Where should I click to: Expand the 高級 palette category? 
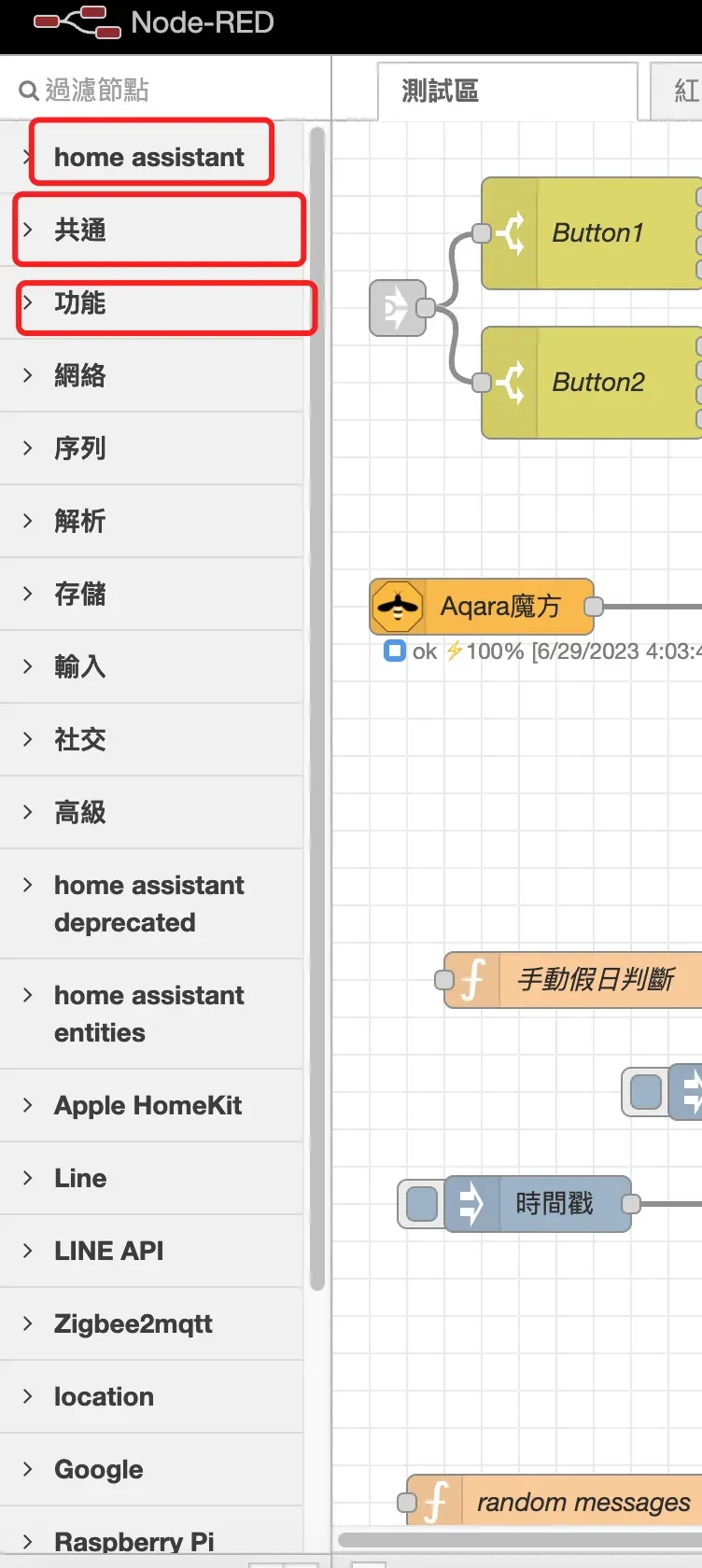coord(151,812)
